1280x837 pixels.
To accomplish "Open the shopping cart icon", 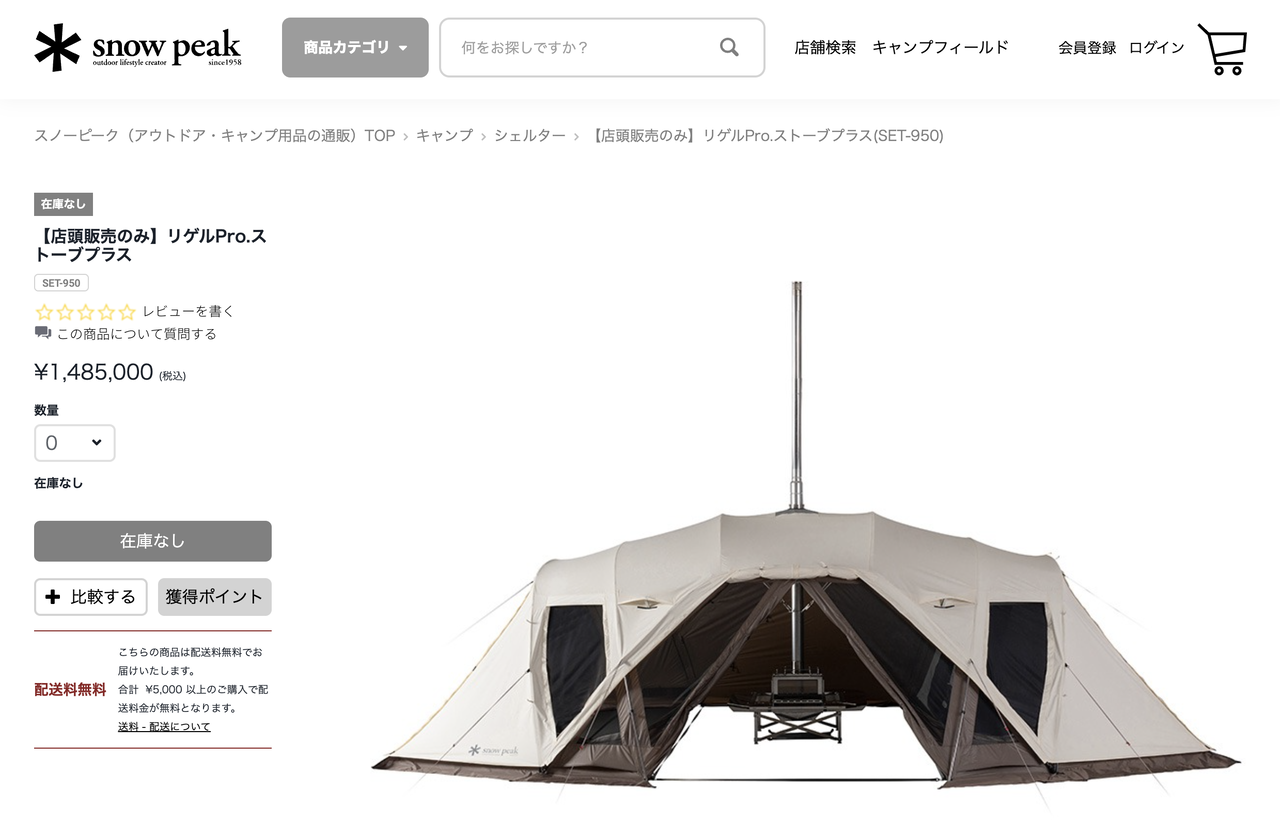I will pyautogui.click(x=1222, y=49).
